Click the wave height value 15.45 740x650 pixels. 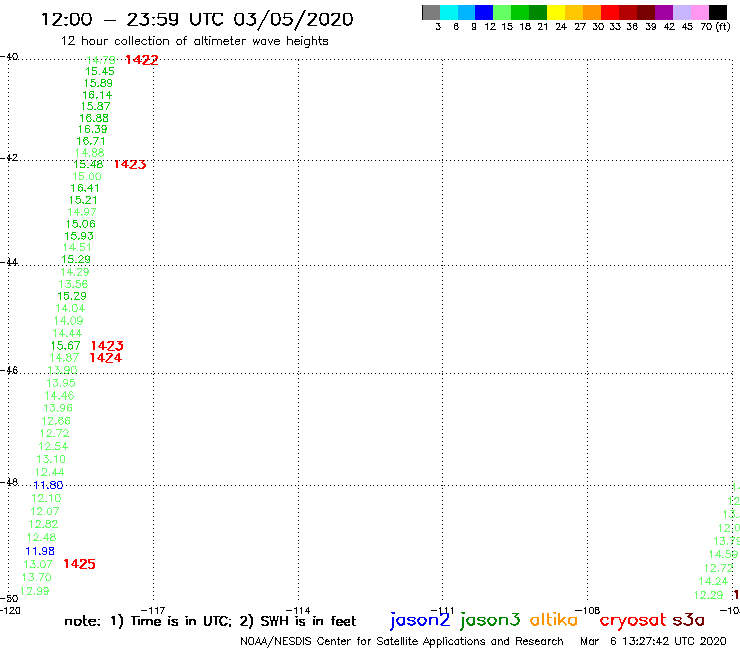point(100,71)
